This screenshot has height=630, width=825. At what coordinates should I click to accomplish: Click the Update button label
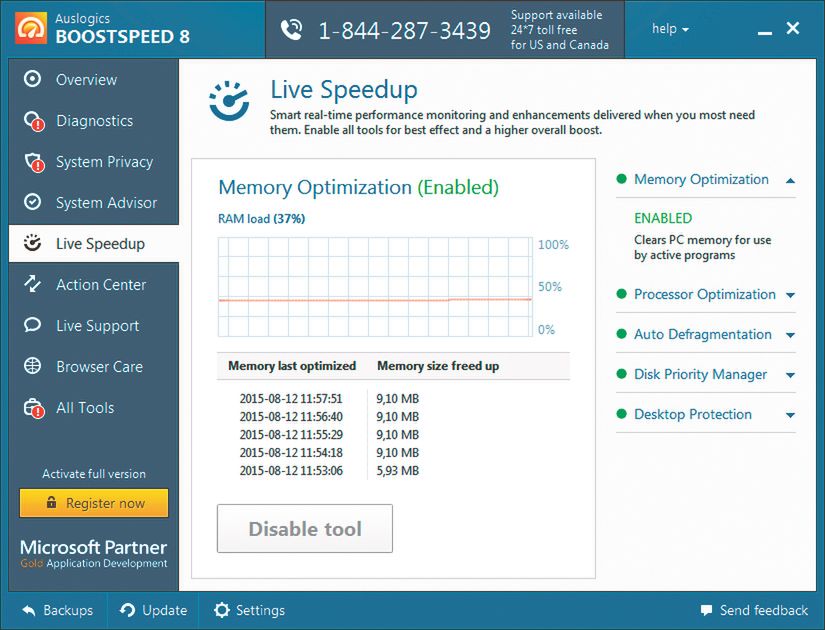165,611
